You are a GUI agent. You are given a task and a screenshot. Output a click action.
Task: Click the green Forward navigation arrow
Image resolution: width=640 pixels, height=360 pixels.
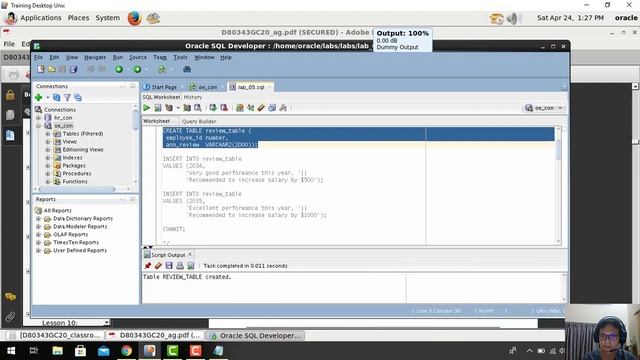tap(137, 69)
